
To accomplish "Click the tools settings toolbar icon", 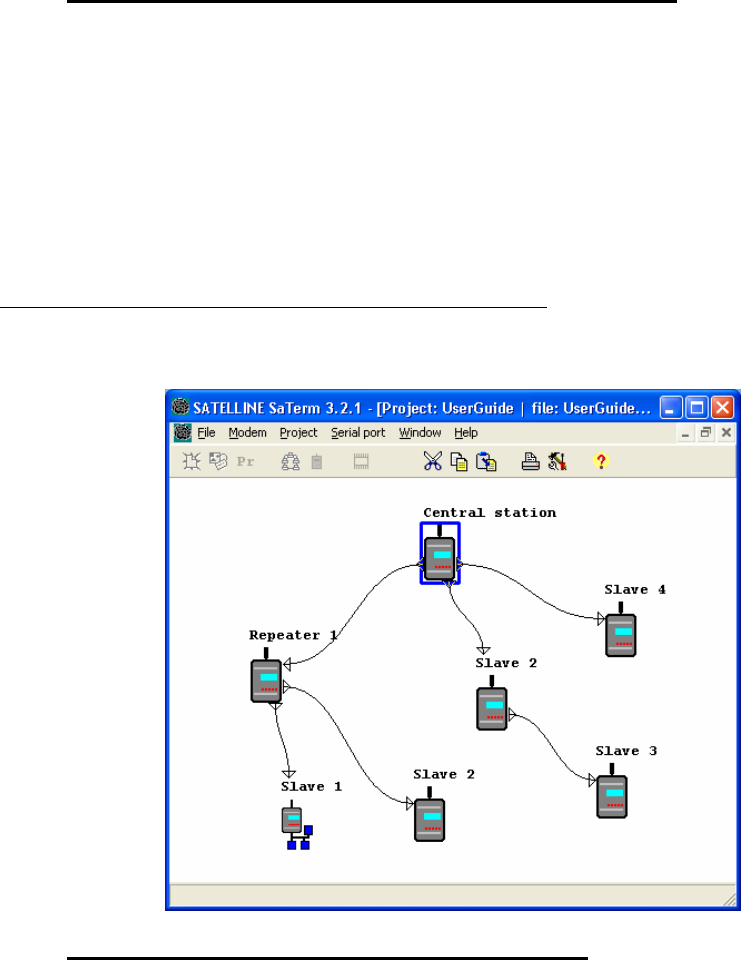I will click(557, 461).
